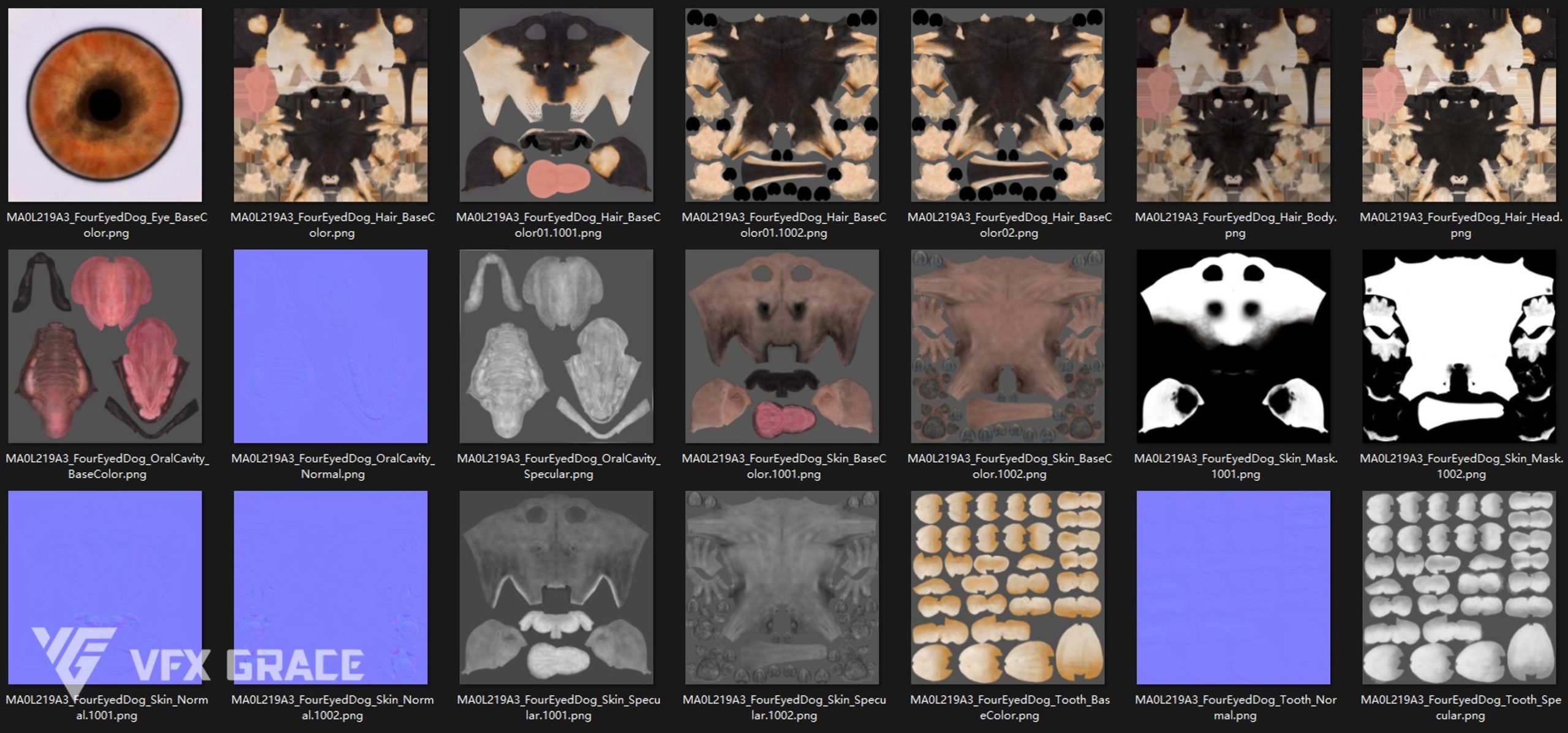This screenshot has height=733, width=1568.
Task: Choose Skin_Specular.1001.png thumbnail
Action: pos(556,587)
